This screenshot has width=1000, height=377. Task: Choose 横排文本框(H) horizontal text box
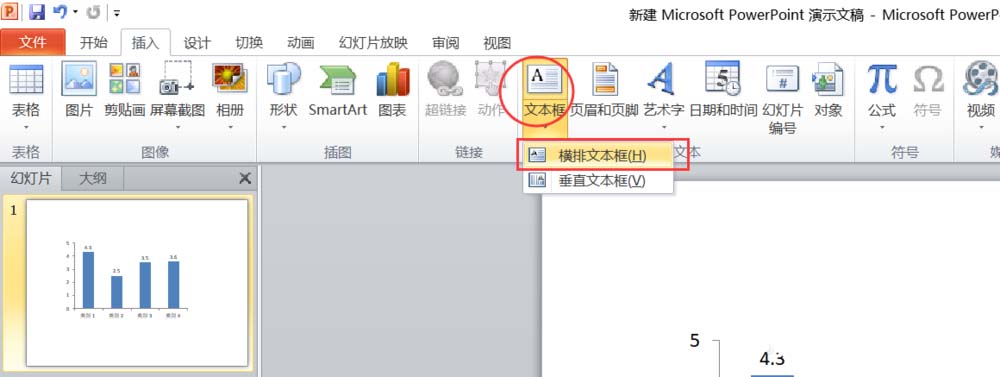[598, 155]
